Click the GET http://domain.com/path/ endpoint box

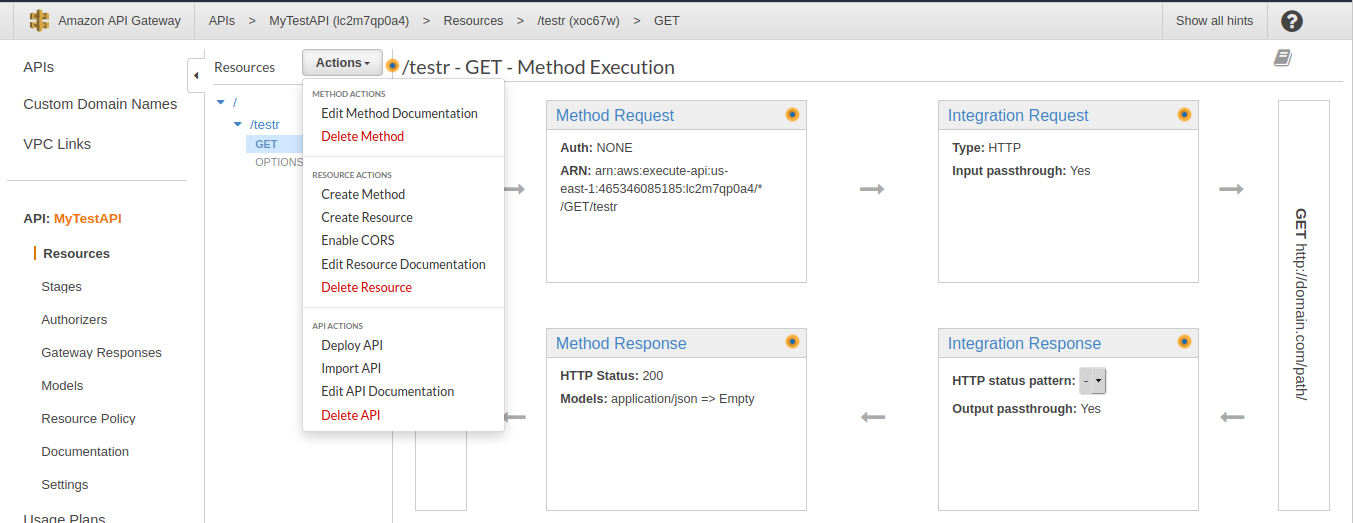pyautogui.click(x=1303, y=305)
